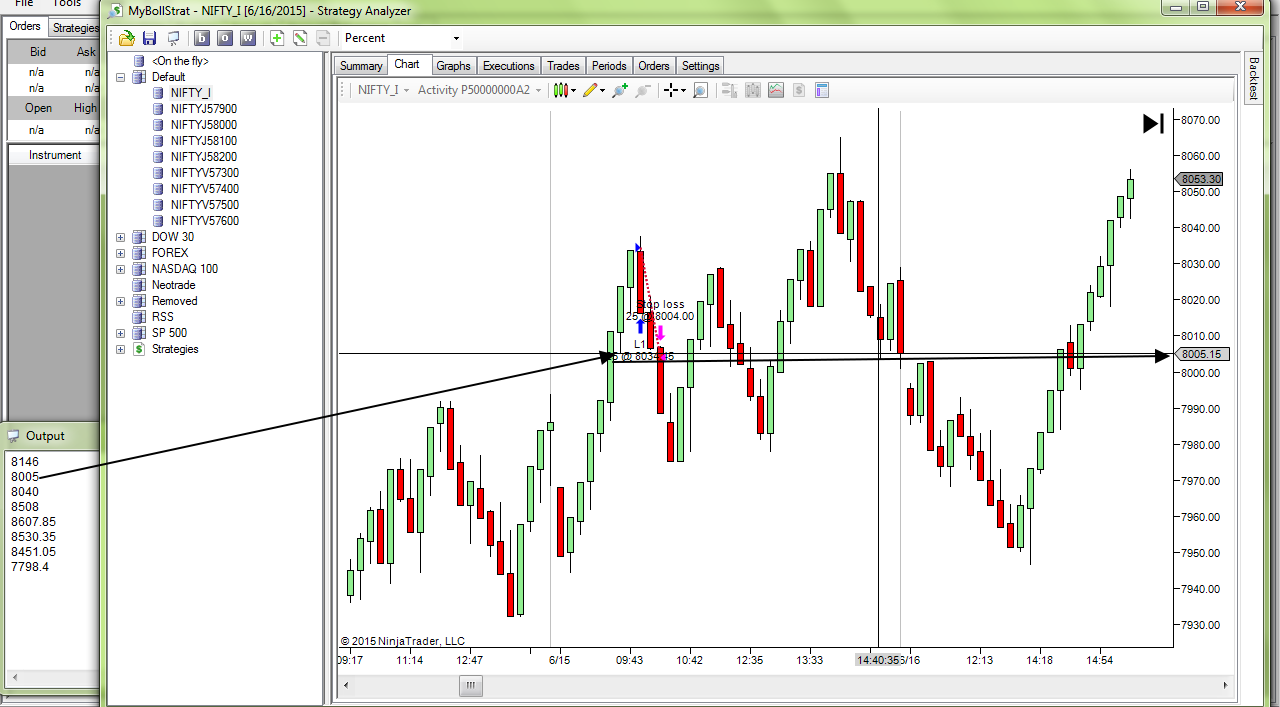Click the zoom in magnifier icon

(619, 90)
